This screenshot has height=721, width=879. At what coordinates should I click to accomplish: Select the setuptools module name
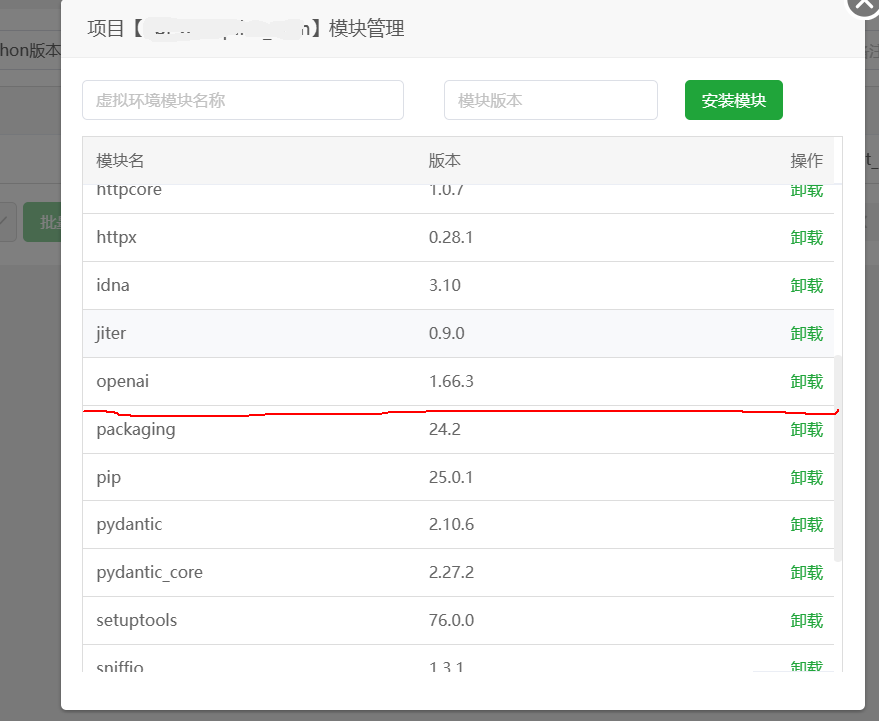(x=137, y=621)
